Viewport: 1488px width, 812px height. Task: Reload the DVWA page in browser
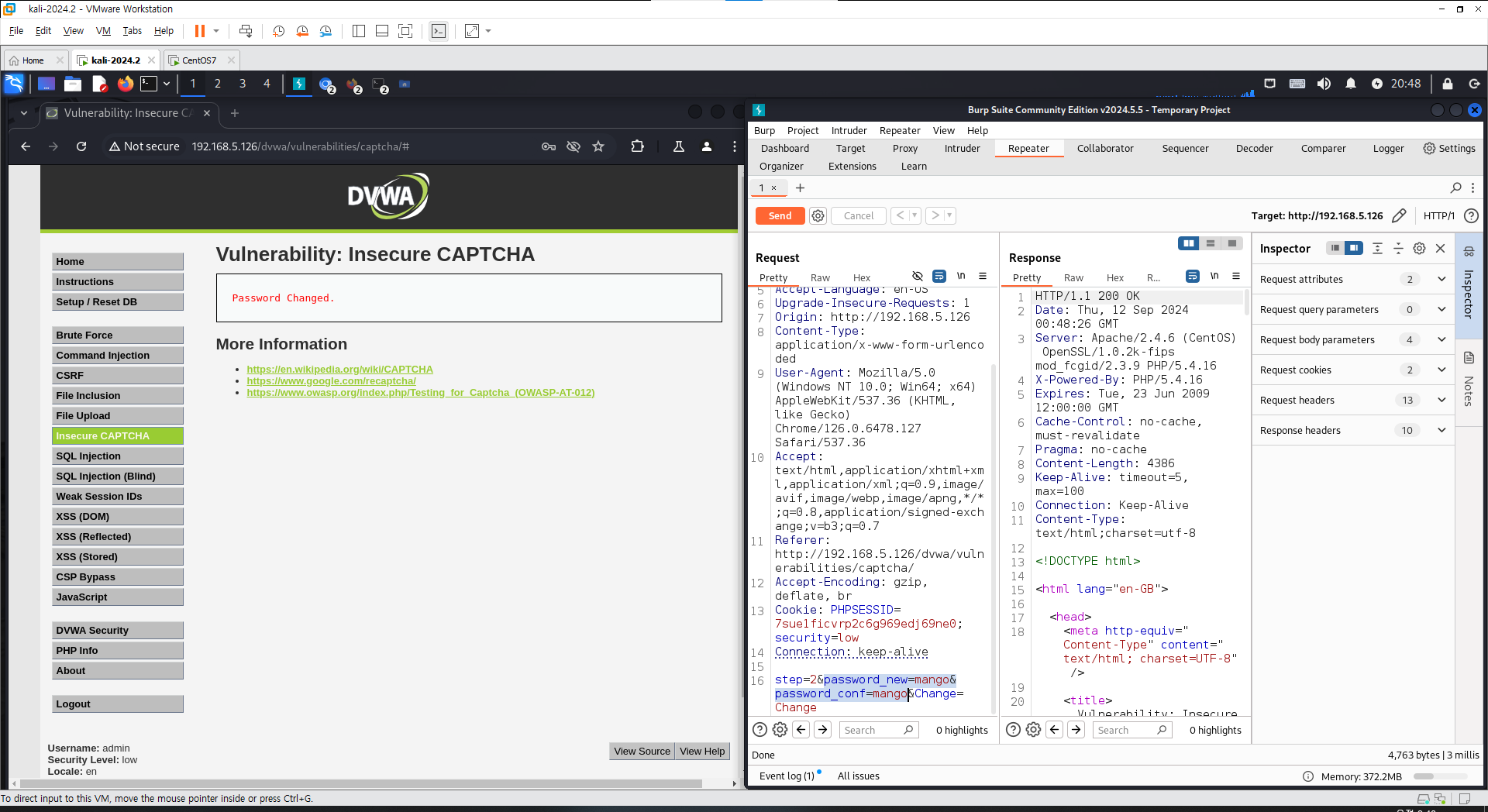81,146
